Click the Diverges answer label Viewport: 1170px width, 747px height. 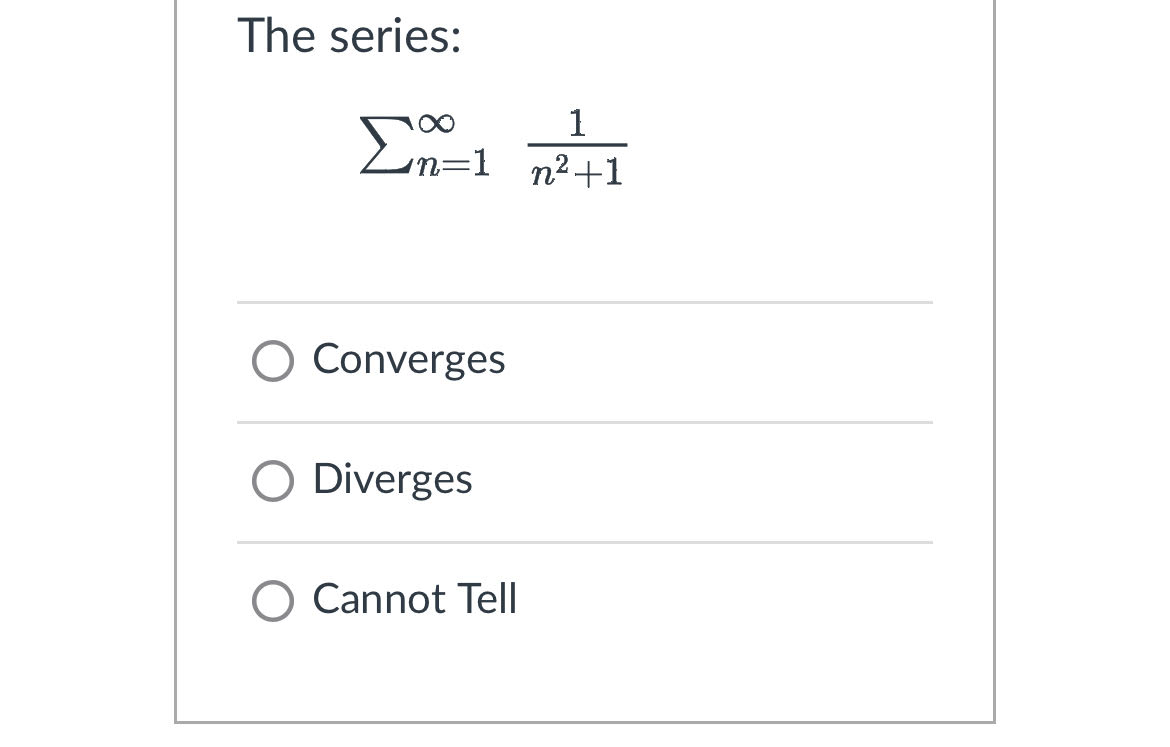[x=392, y=479]
